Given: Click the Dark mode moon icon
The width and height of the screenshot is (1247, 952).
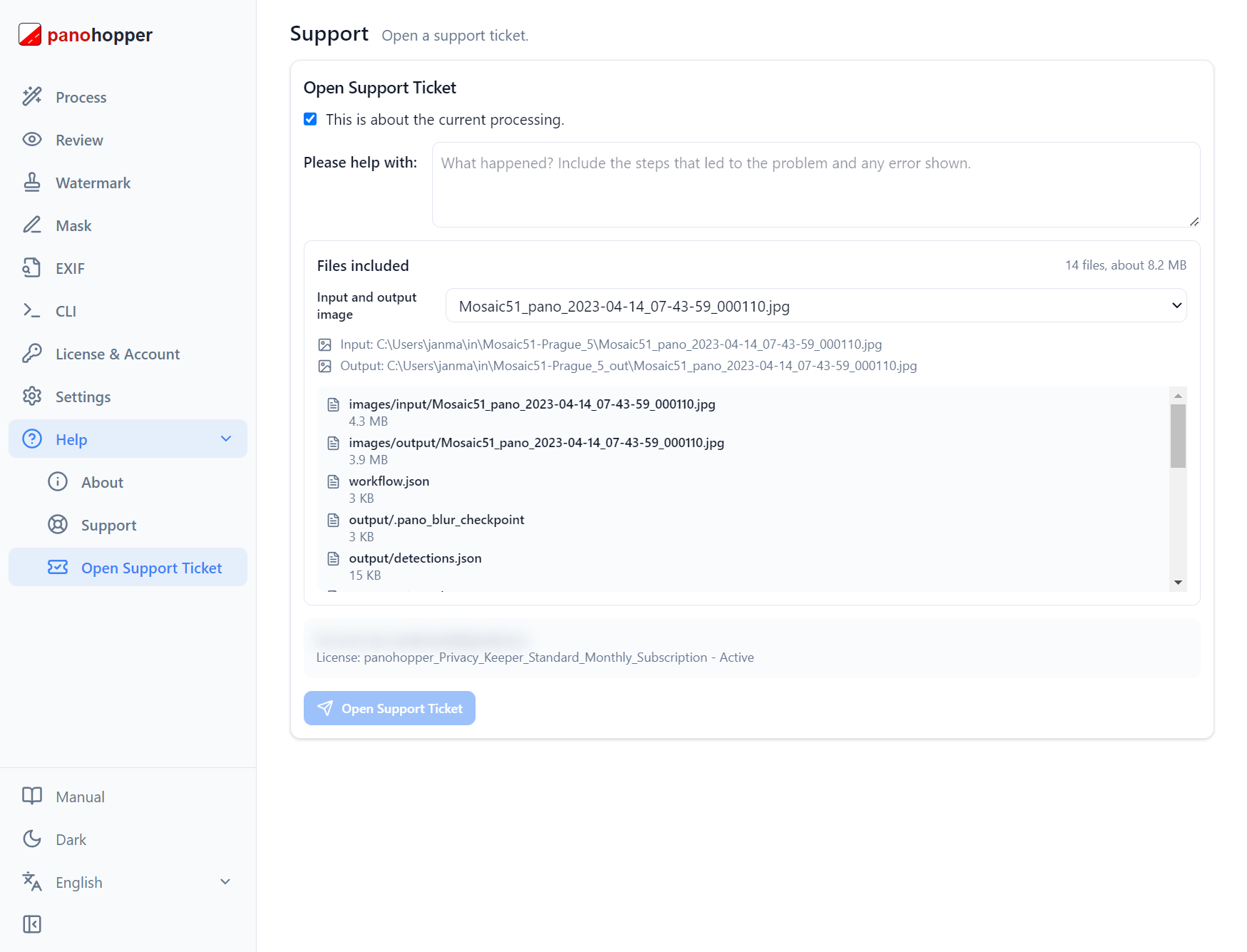Looking at the screenshot, I should click(32, 839).
